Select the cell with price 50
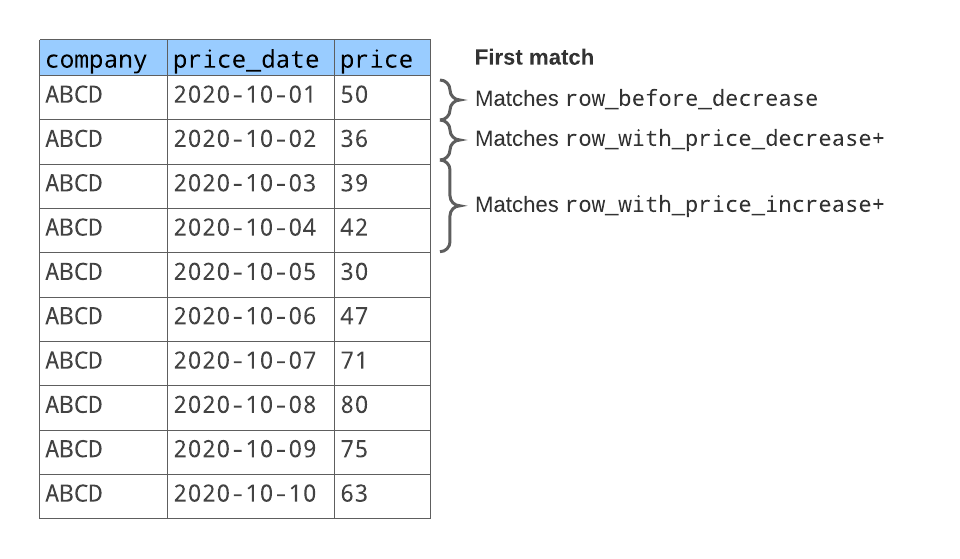 coord(355,96)
